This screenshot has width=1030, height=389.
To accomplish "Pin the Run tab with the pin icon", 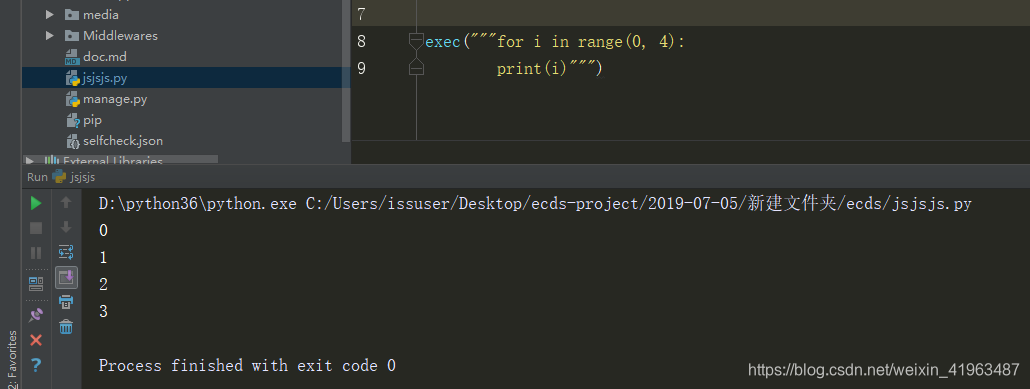I will tap(36, 315).
